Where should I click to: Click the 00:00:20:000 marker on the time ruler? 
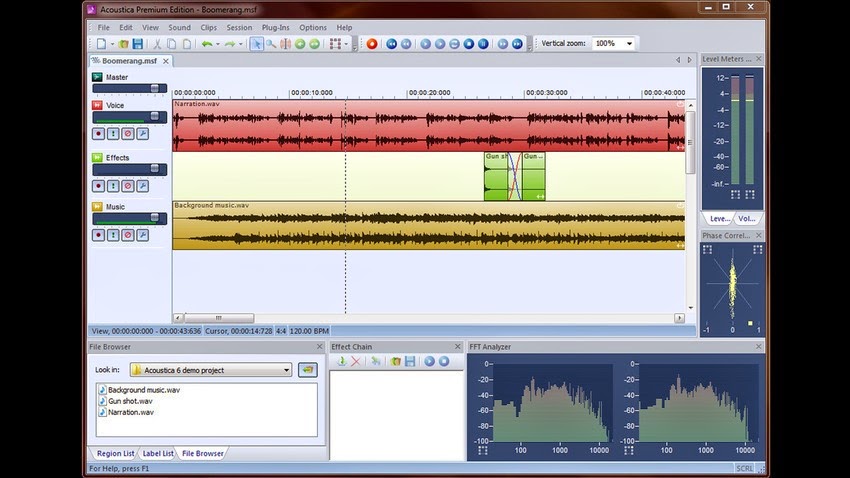pos(429,93)
